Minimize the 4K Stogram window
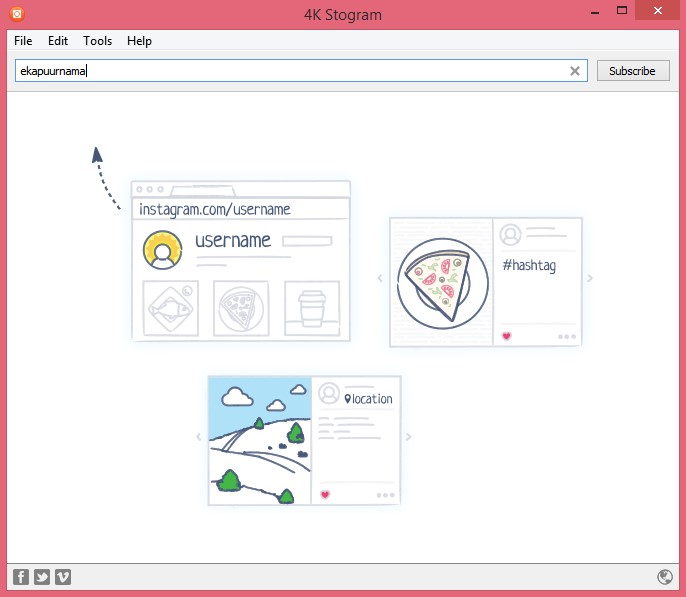Screen dimensions: 686x597 coord(595,12)
